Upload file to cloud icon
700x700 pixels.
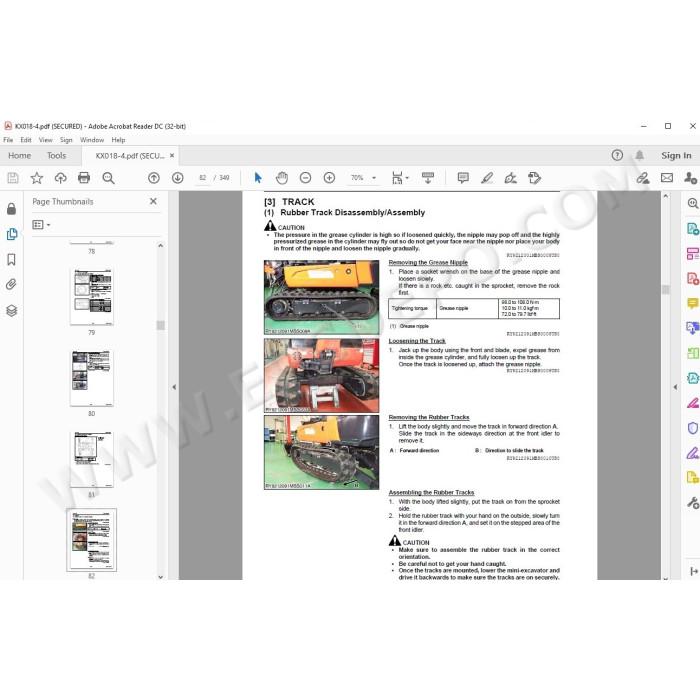coord(60,178)
